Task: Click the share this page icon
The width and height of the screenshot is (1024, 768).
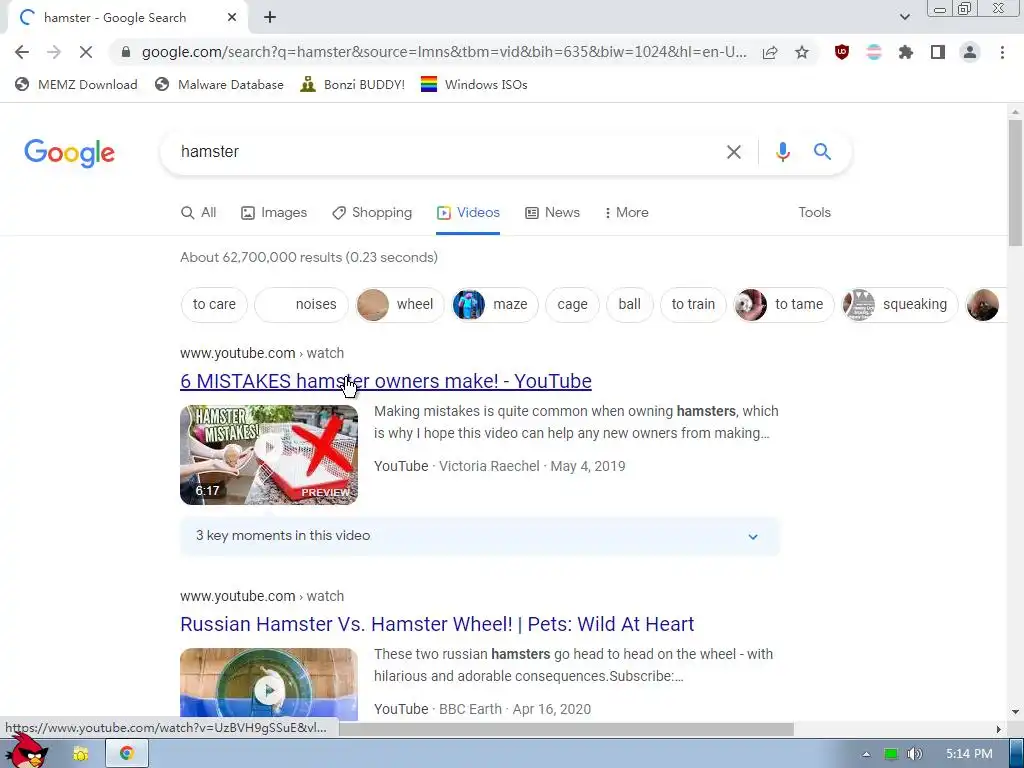Action: (x=770, y=52)
